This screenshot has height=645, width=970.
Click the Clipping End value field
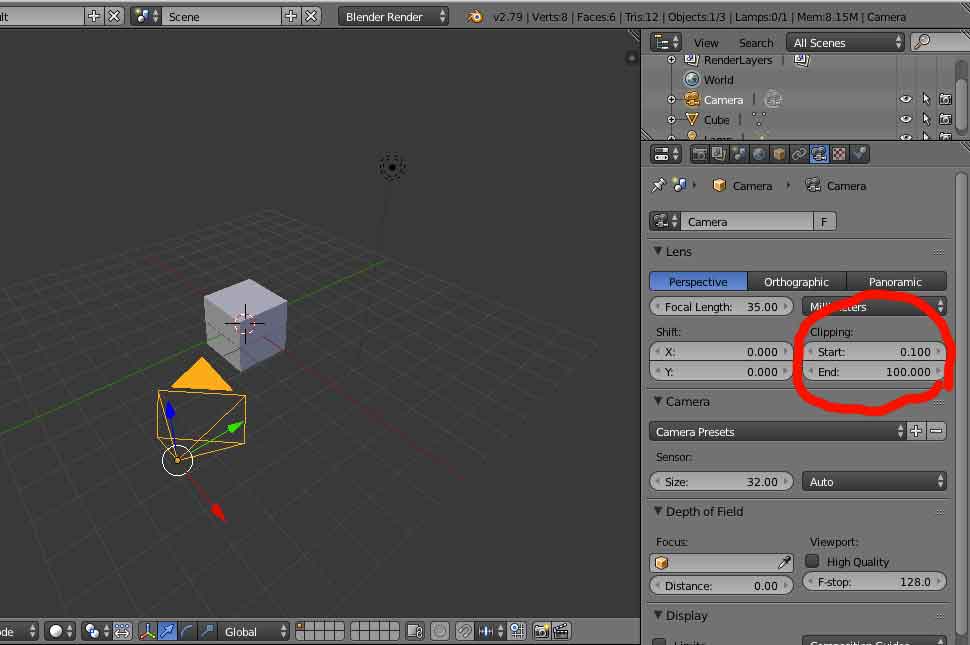tap(874, 372)
